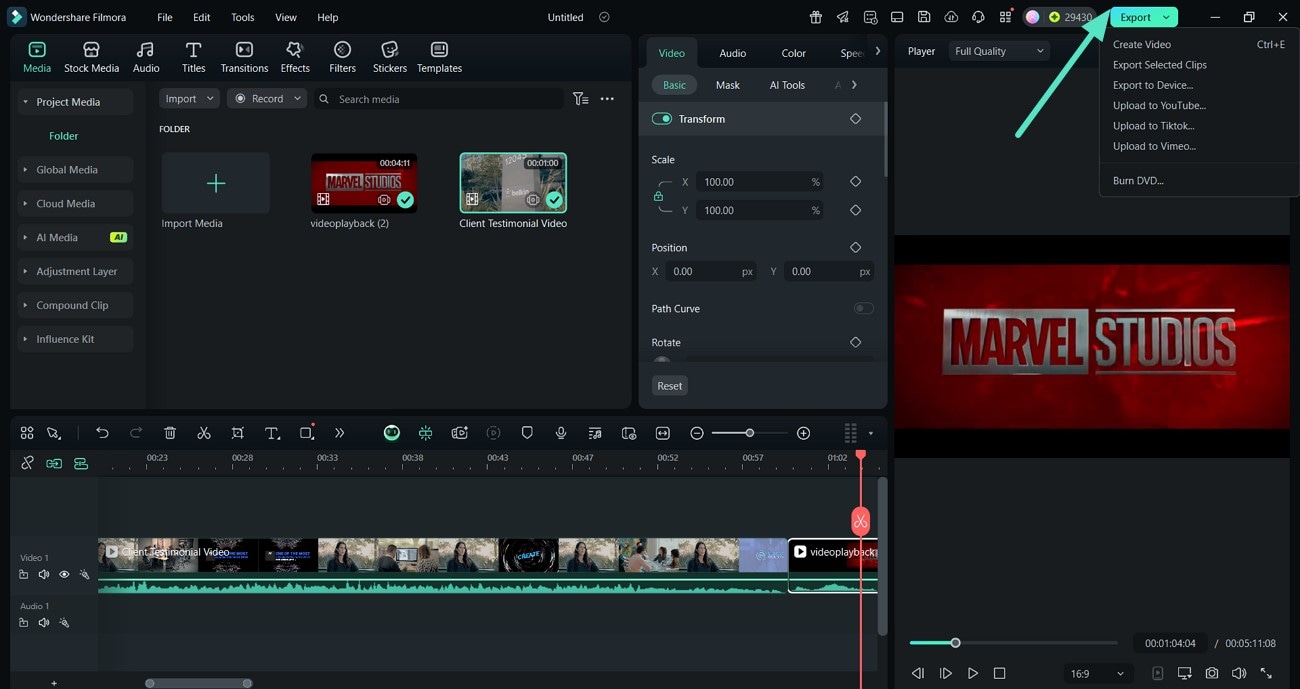Add text with the T tool icon
Viewport: 1300px width, 689px height.
tap(272, 433)
